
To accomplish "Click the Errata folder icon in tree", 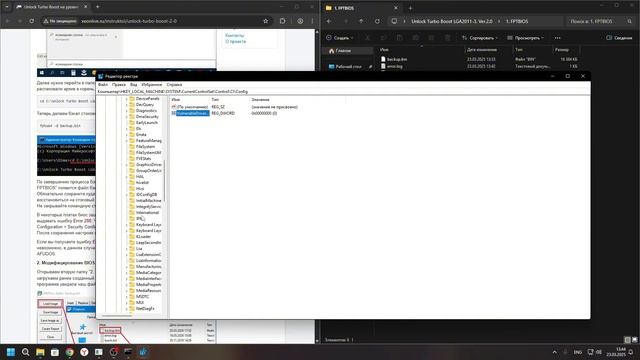I will click(x=132, y=135).
